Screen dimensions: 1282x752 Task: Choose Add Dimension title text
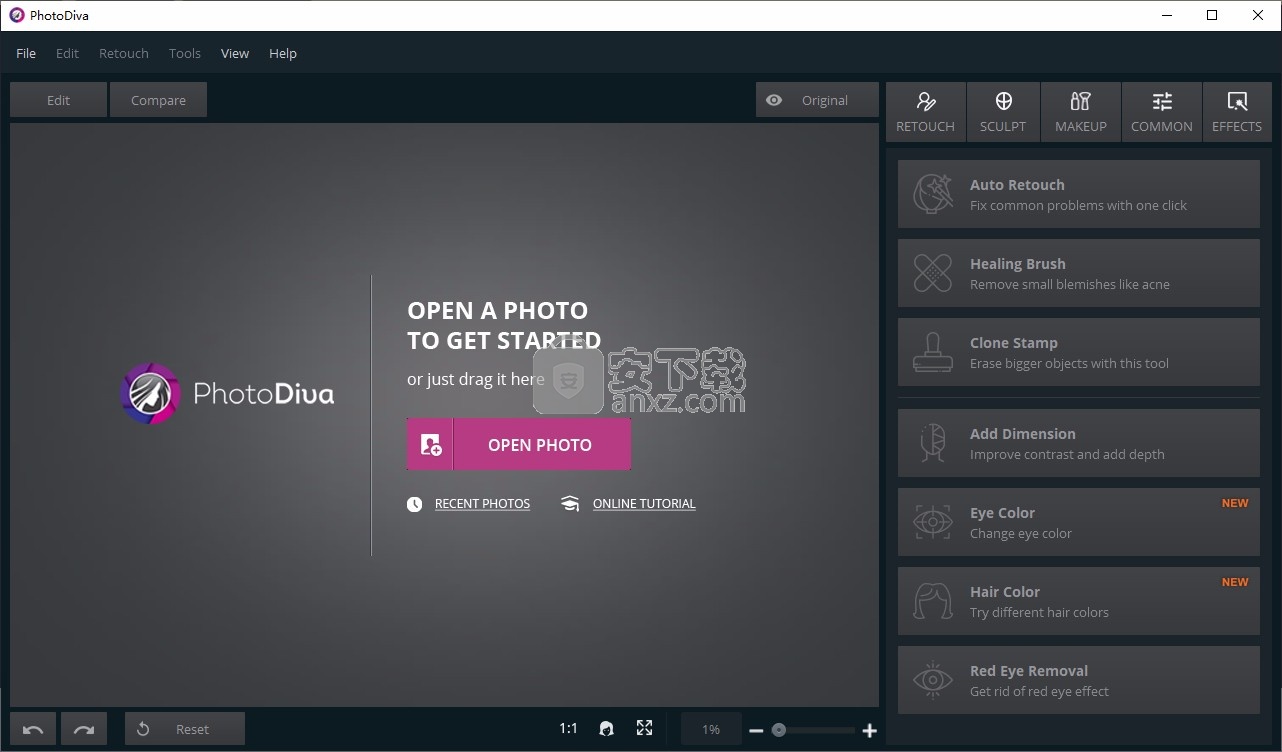(1023, 434)
